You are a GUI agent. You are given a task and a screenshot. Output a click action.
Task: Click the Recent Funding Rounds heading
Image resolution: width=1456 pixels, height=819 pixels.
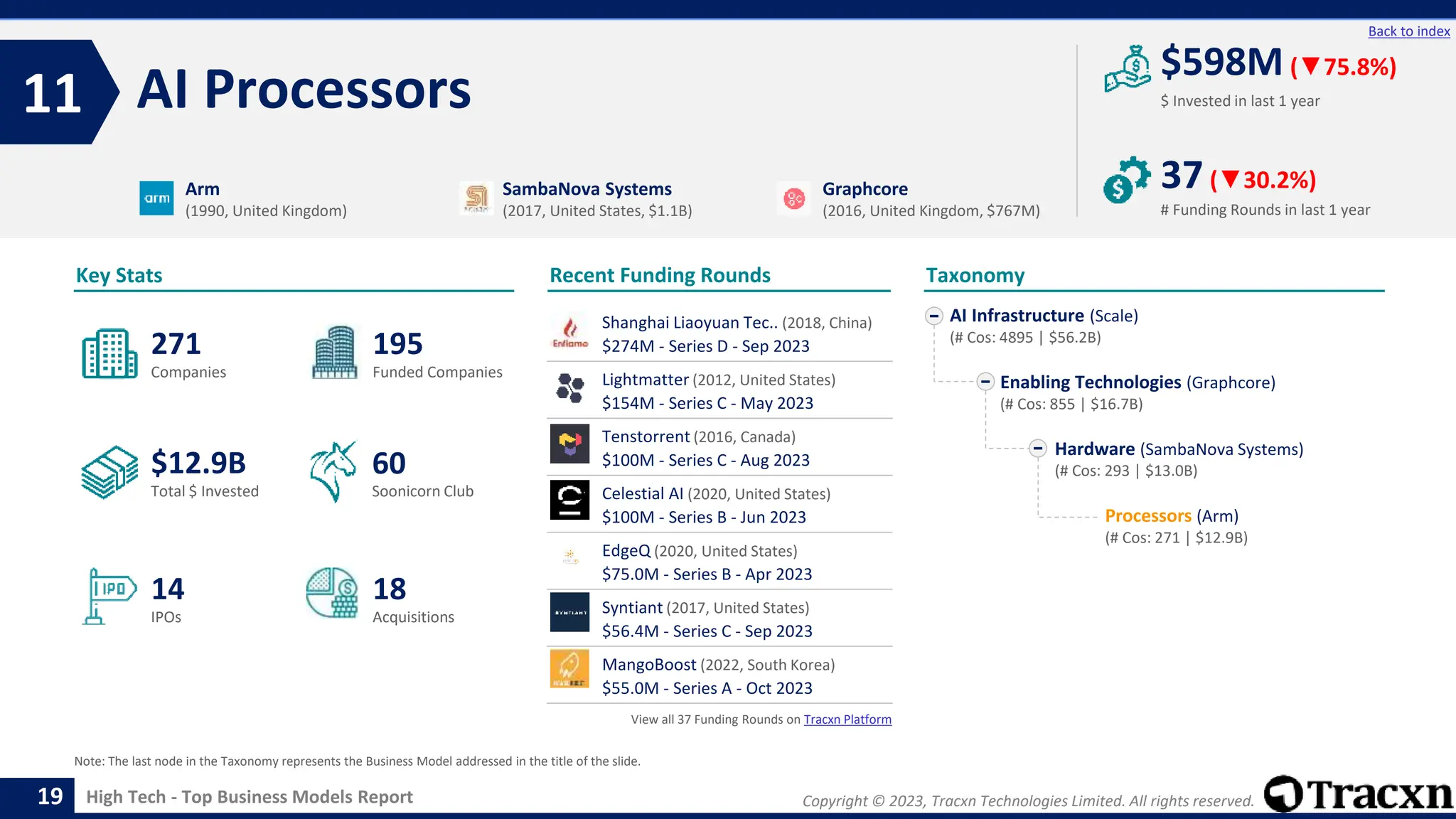coord(660,275)
